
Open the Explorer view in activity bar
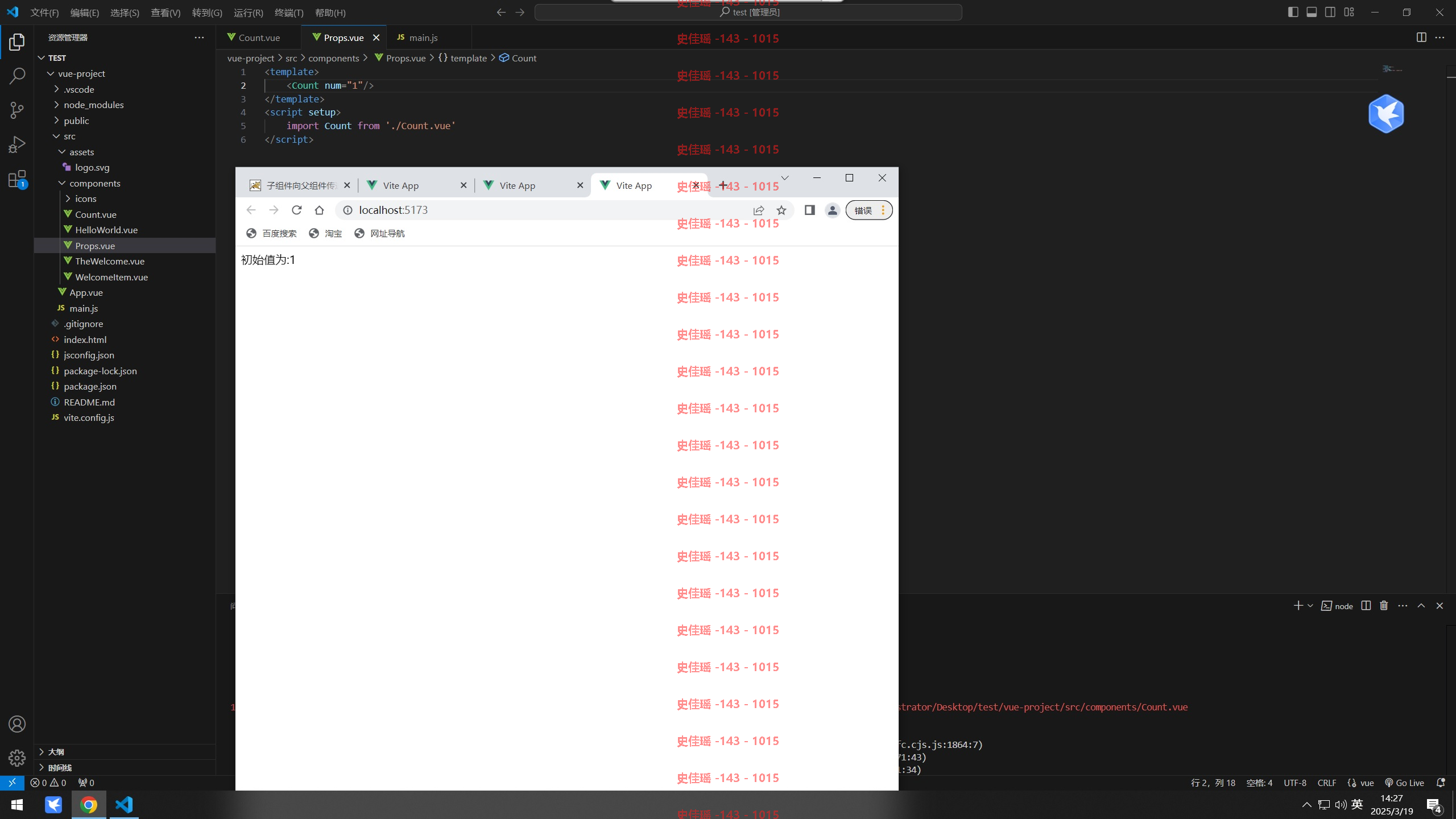click(x=17, y=42)
